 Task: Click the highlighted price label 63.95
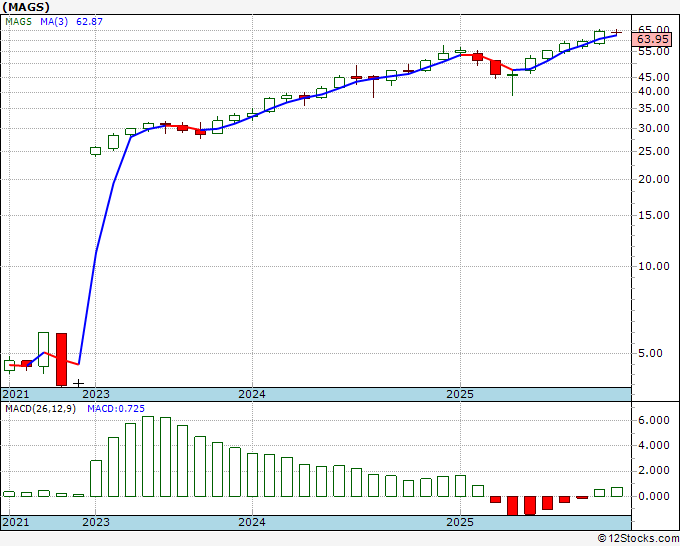tap(652, 40)
